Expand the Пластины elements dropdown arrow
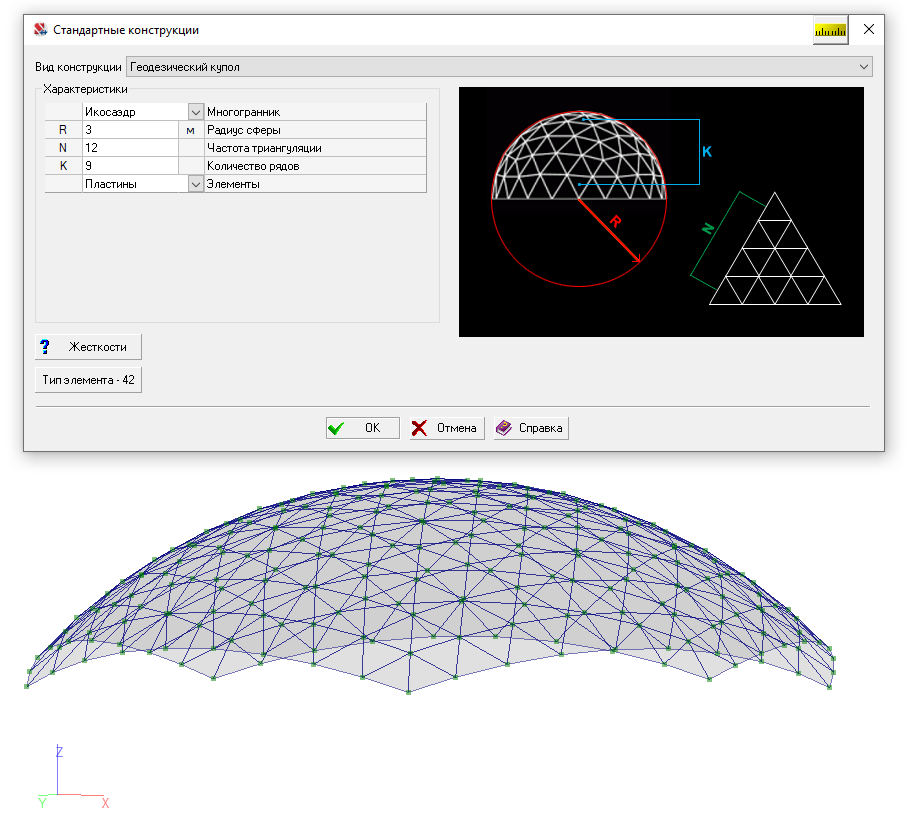 (195, 184)
